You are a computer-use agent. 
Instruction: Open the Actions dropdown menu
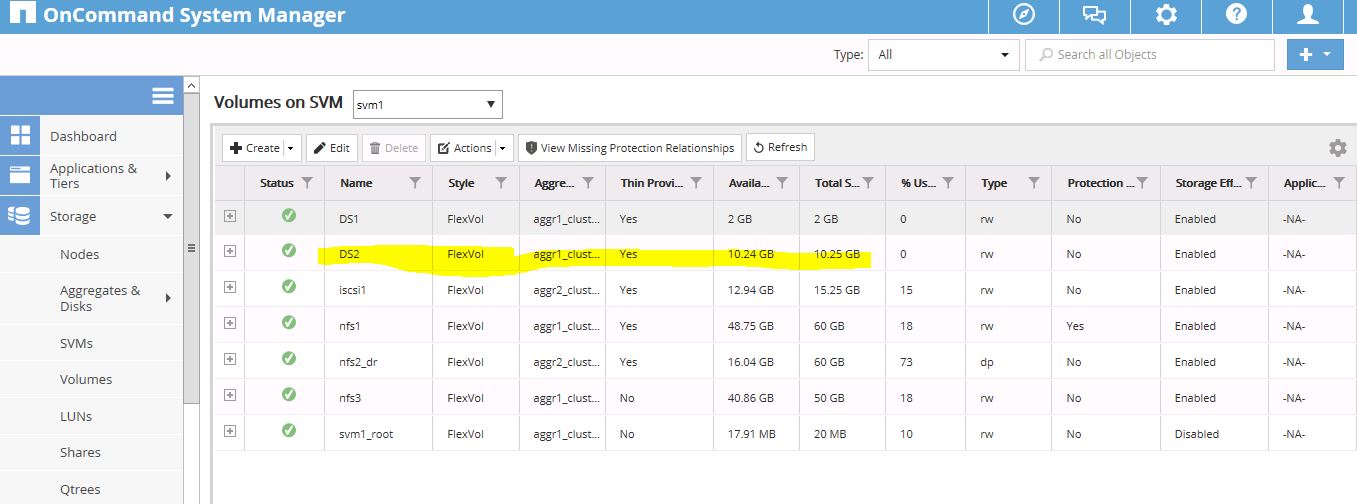coord(472,148)
